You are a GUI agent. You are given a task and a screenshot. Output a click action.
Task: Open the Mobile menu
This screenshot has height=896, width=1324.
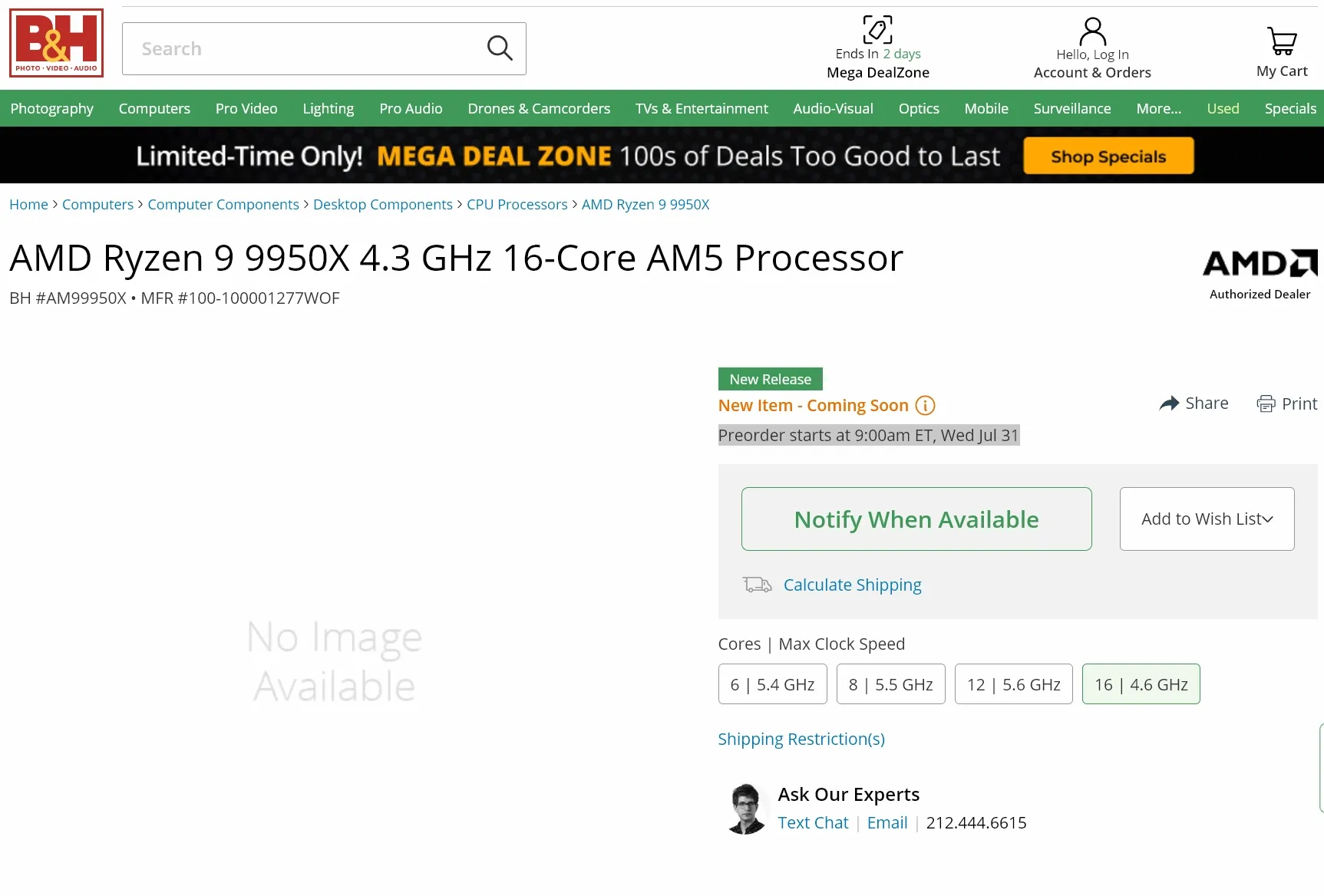click(x=986, y=108)
